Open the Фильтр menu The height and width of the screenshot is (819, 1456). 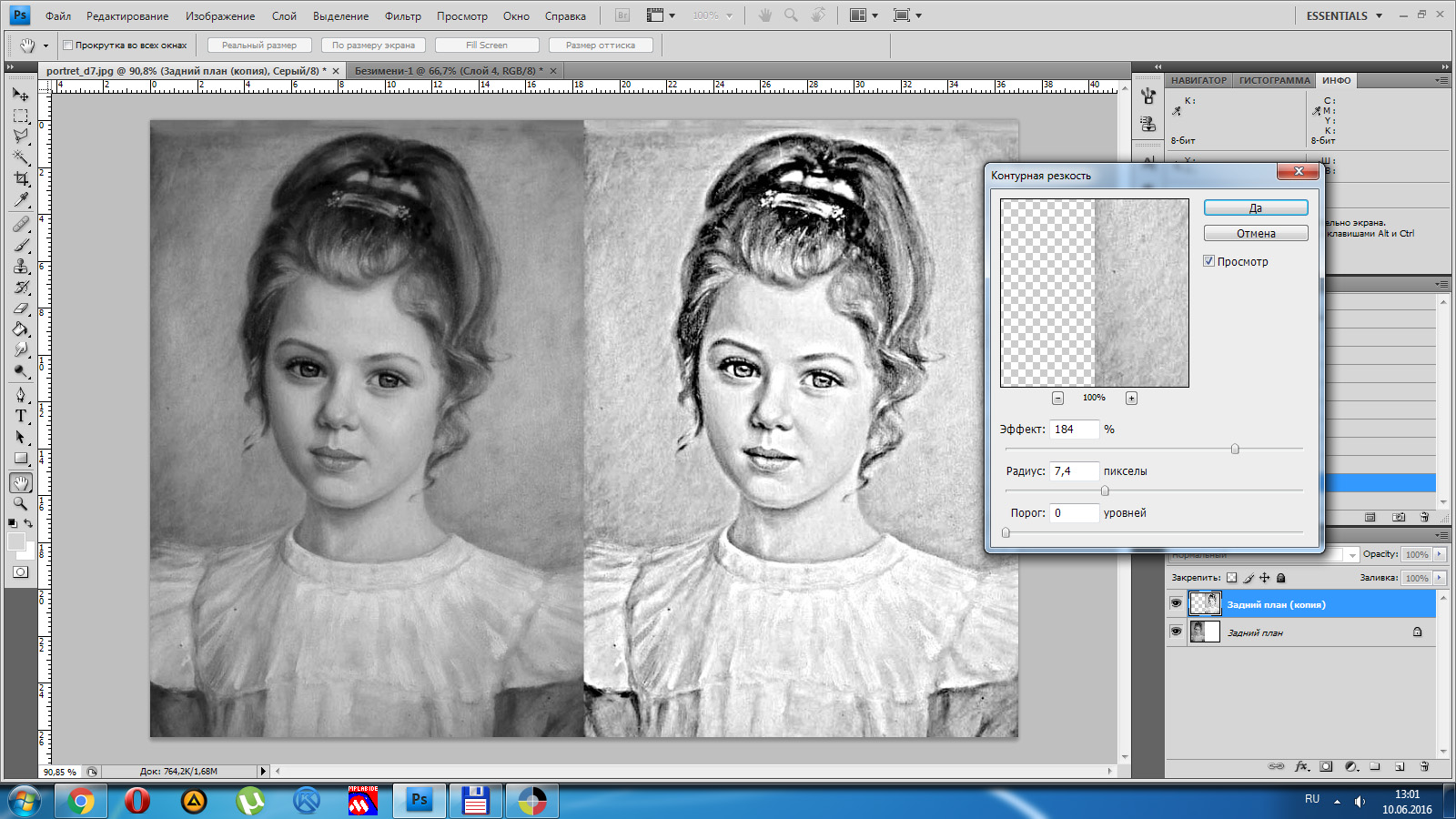click(x=402, y=15)
